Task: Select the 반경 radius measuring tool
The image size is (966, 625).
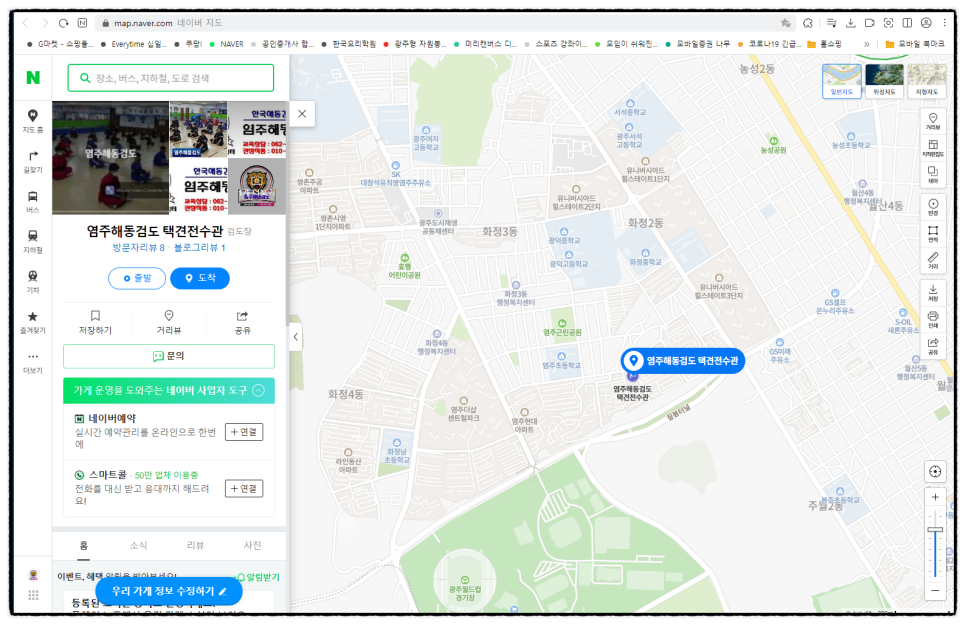Action: [x=933, y=207]
